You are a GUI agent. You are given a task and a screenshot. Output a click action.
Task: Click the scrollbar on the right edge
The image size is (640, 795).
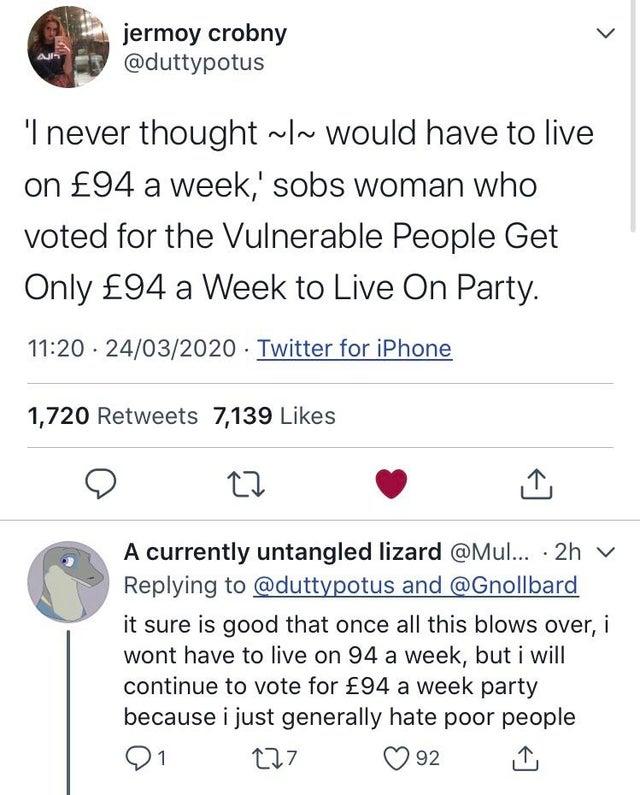pos(635,110)
